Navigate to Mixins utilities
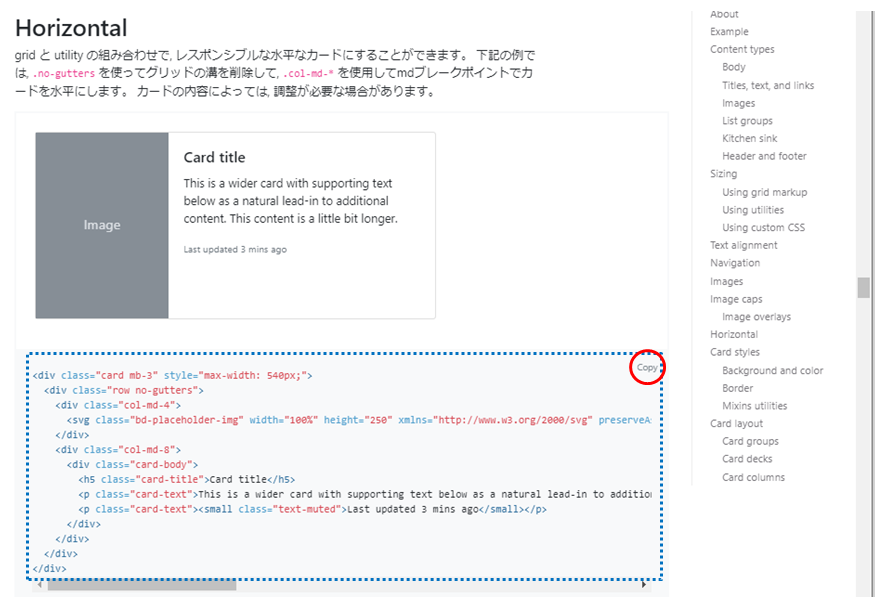The height and width of the screenshot is (600, 875). [x=754, y=406]
